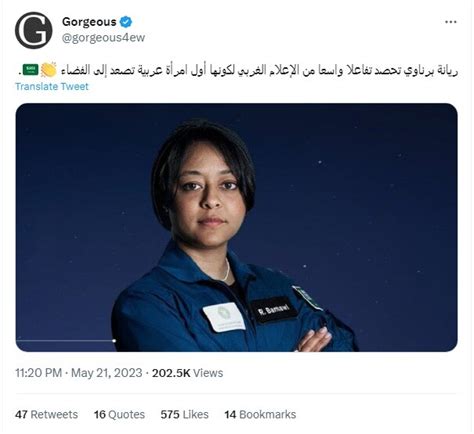Show the 575 Likes list

[184, 414]
